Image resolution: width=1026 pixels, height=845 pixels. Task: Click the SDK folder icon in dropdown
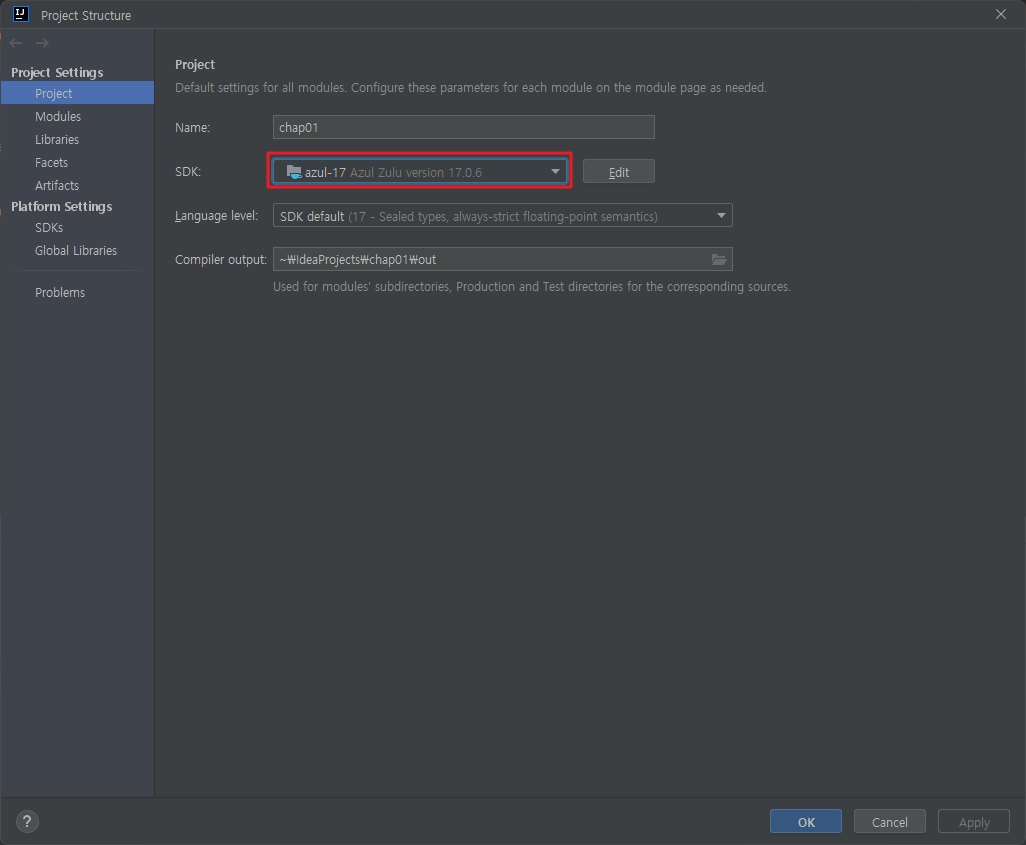tap(294, 172)
